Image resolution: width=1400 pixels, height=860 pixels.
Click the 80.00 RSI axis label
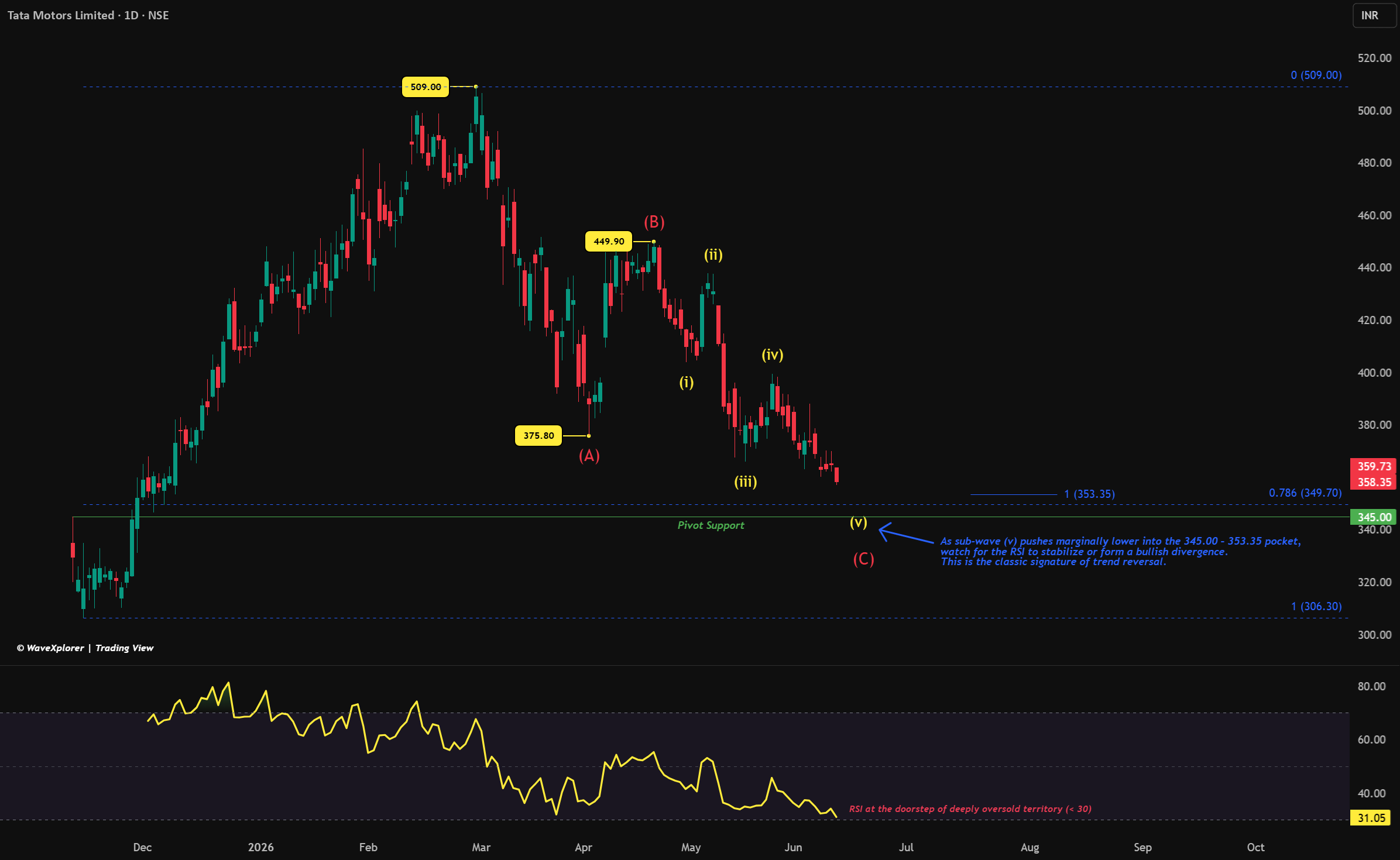(x=1371, y=686)
